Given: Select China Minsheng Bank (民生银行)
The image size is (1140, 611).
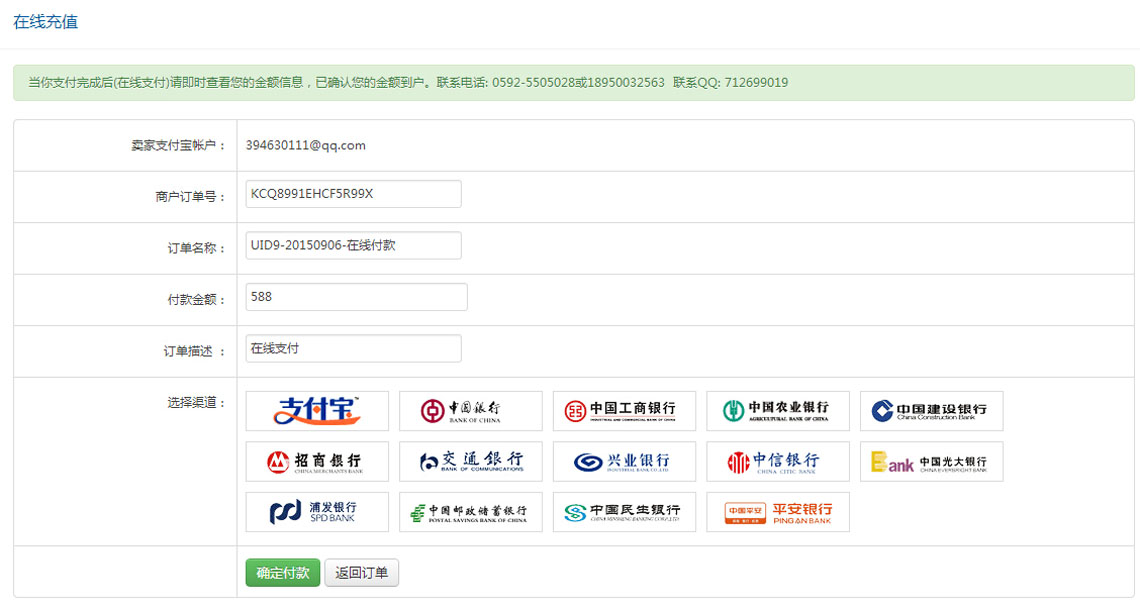Looking at the screenshot, I should tap(624, 512).
